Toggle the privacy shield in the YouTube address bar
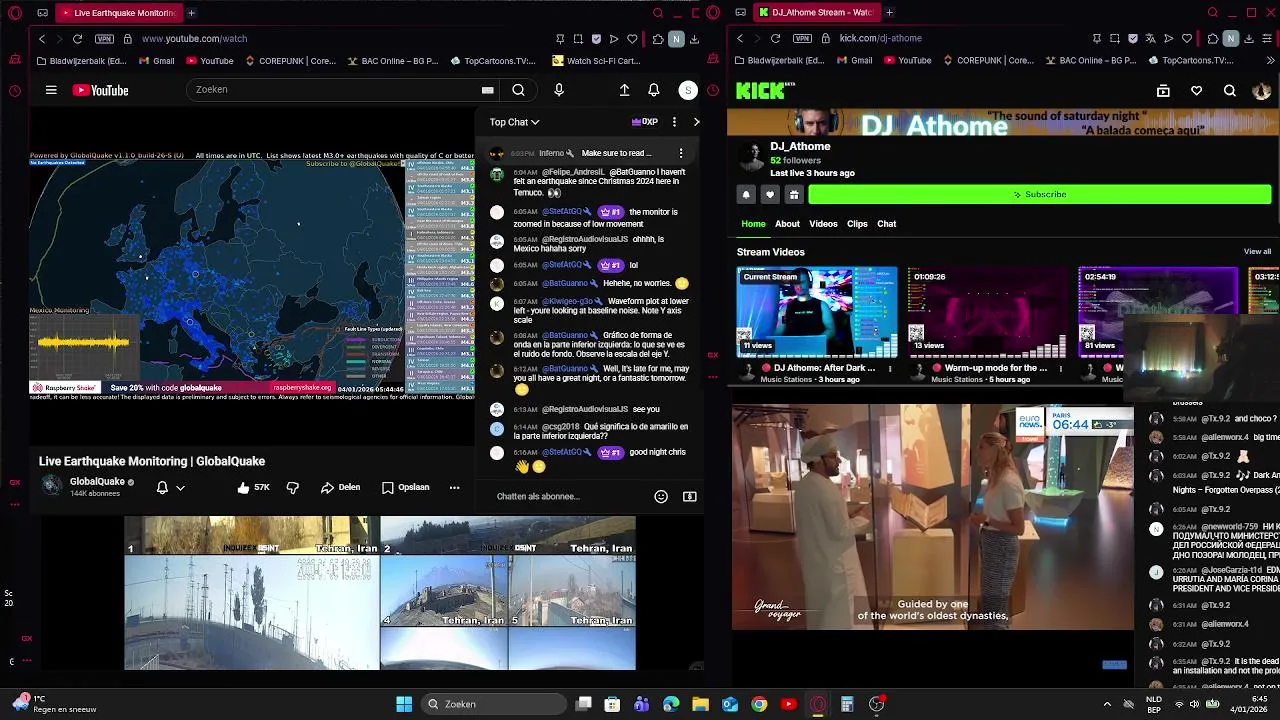 (596, 38)
